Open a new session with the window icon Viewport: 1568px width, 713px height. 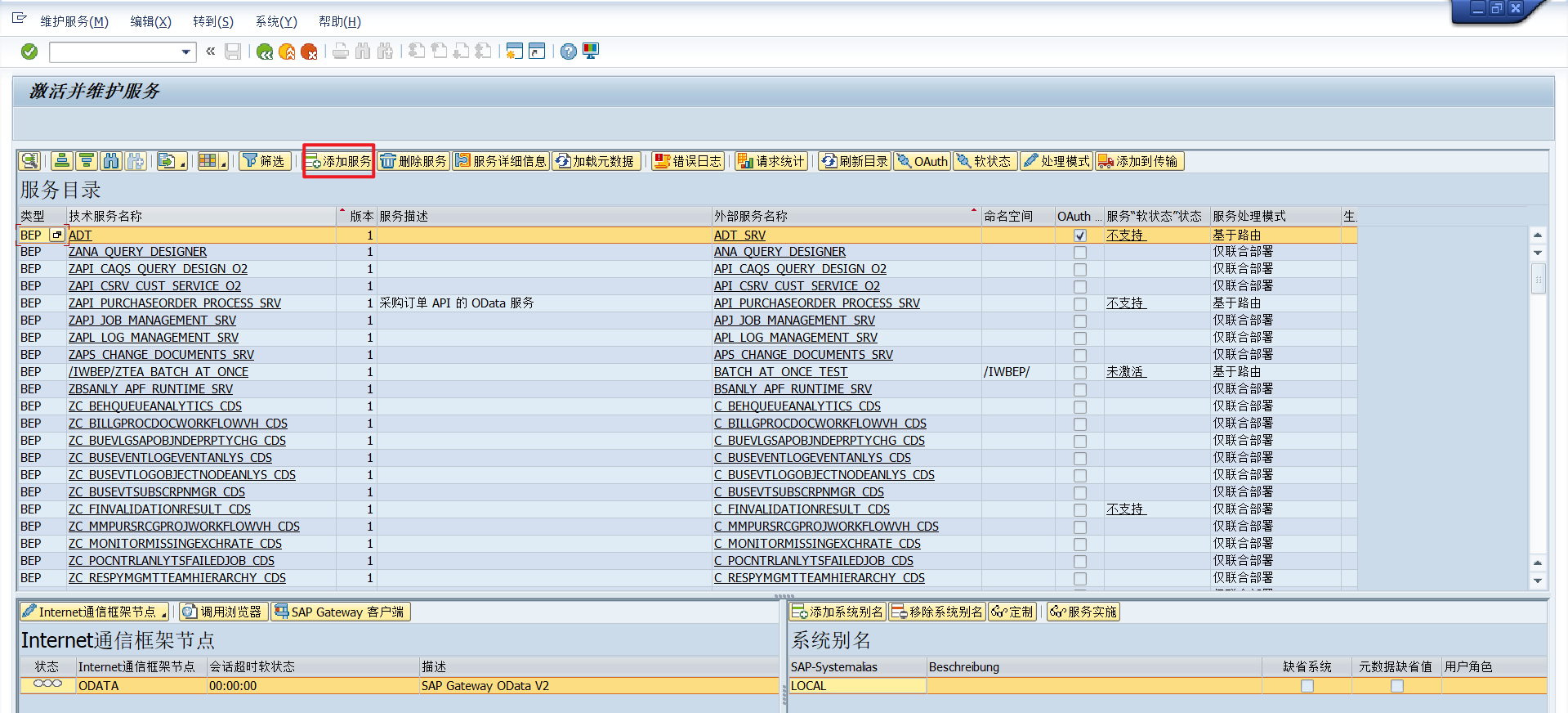click(x=514, y=52)
